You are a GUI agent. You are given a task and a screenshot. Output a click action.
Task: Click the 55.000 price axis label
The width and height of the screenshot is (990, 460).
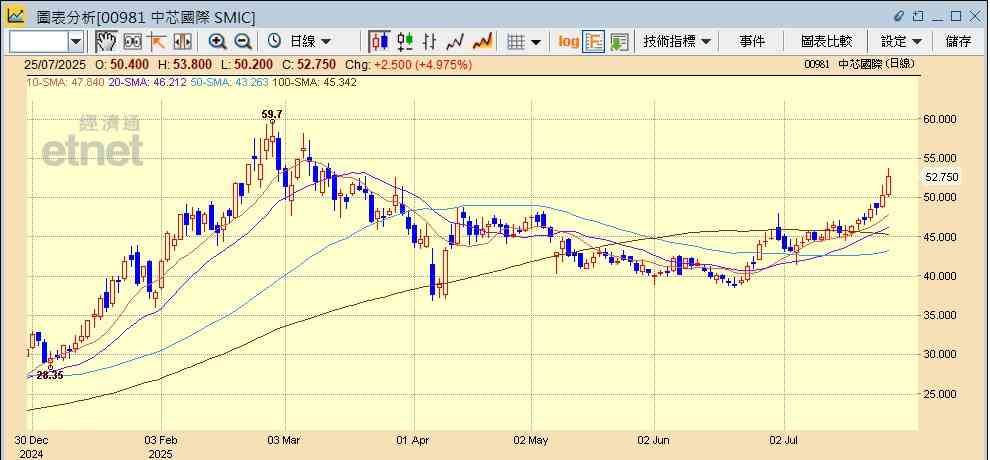click(x=938, y=158)
